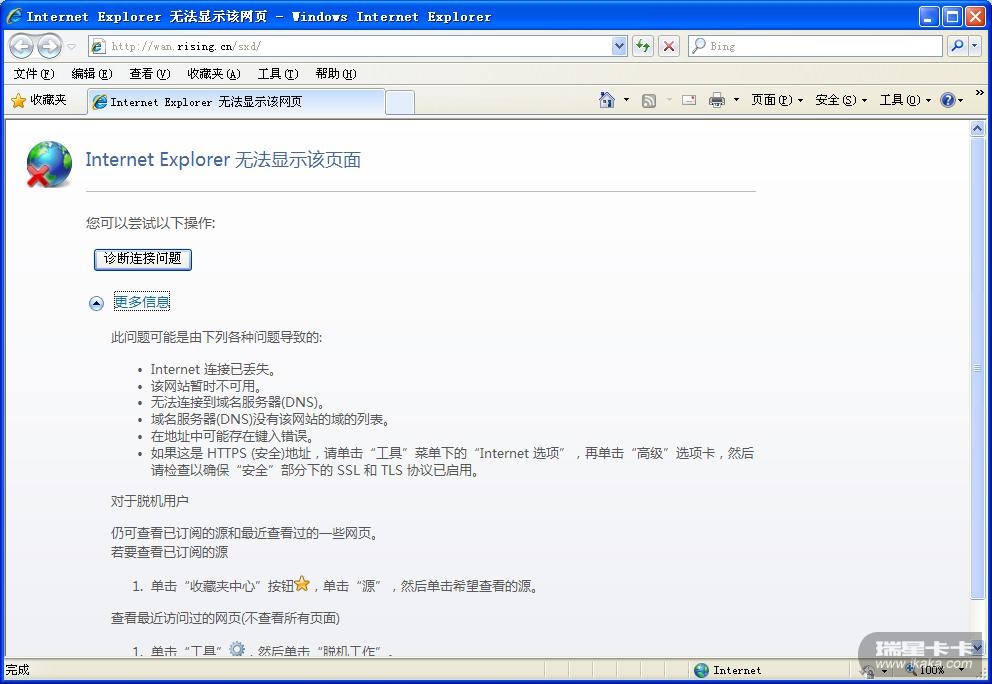
Task: Open the 安全(S) command bar menu
Action: click(841, 100)
